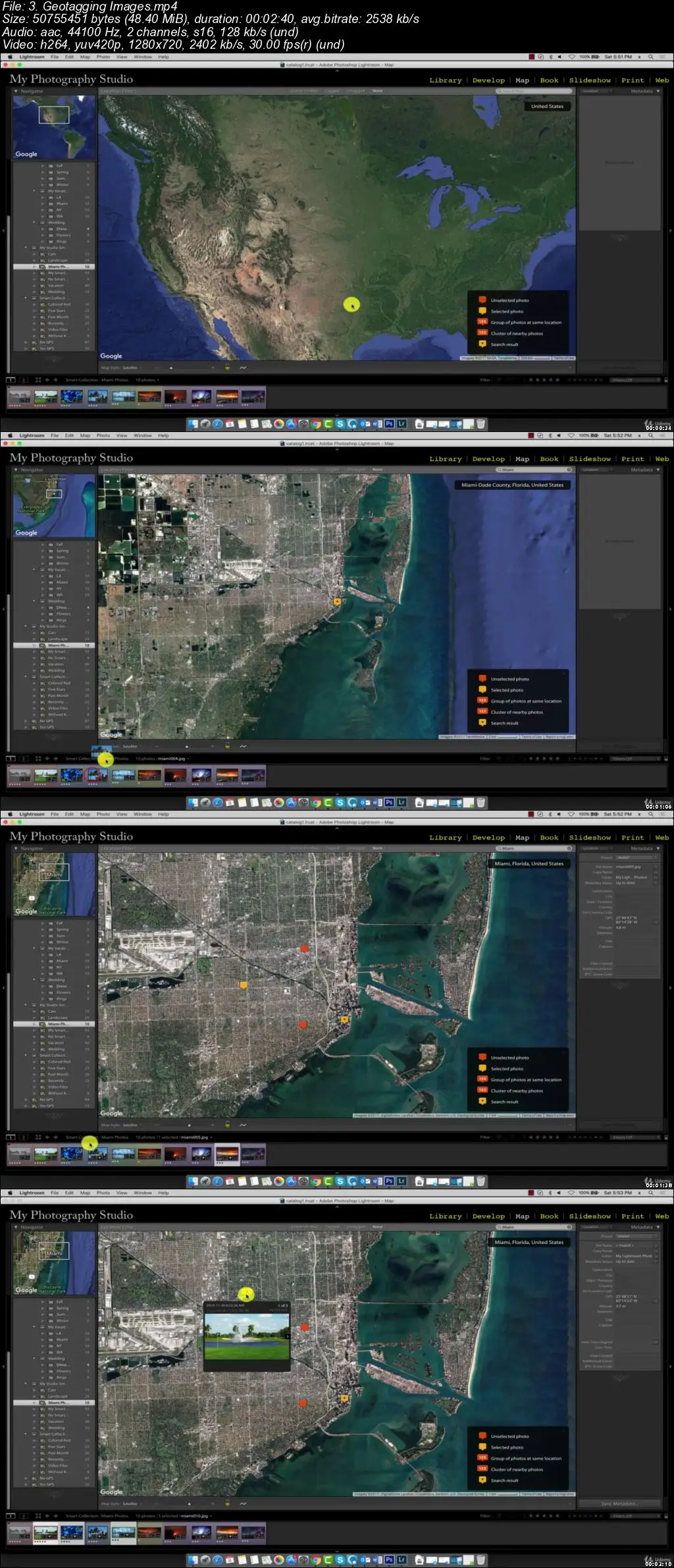The width and height of the screenshot is (674, 1568).
Task: Click the tracklog icon in the third frame's toolbar
Action: pos(243,1125)
